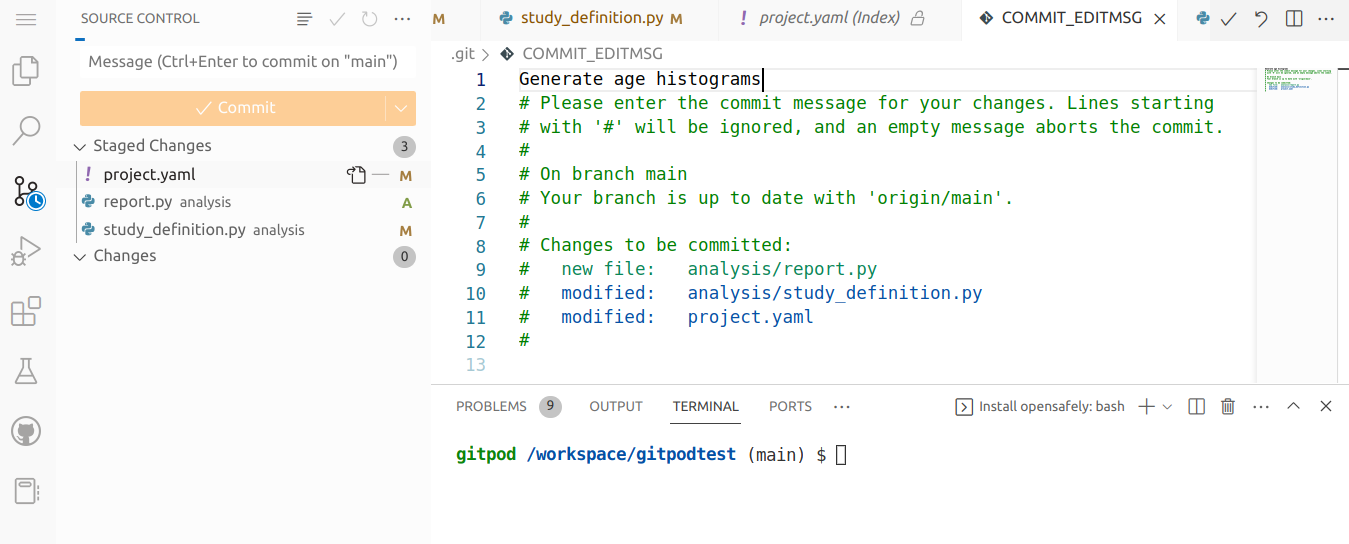Open Run and Debug view
The width and height of the screenshot is (1349, 544).
pos(26,251)
